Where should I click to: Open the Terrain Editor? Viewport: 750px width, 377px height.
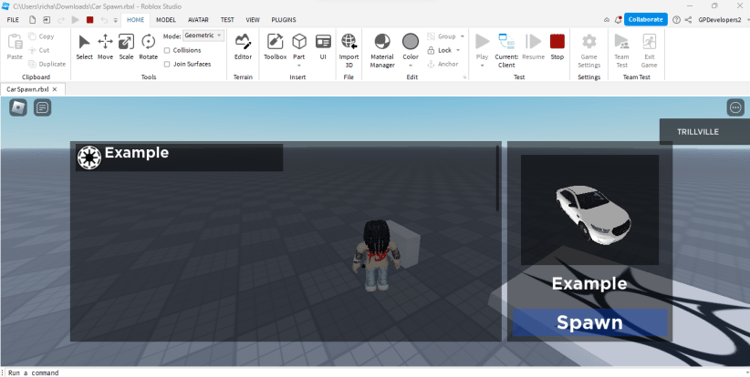pos(243,47)
